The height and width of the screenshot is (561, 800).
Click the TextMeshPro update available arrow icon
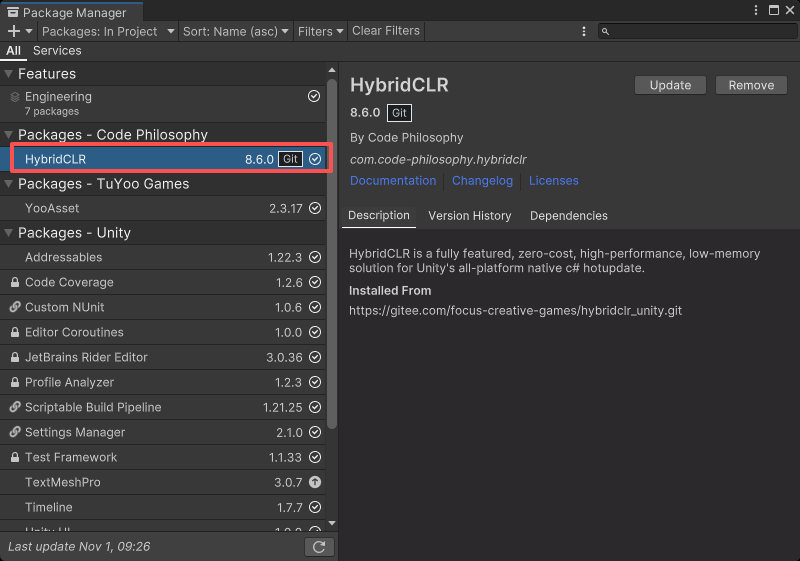click(315, 482)
